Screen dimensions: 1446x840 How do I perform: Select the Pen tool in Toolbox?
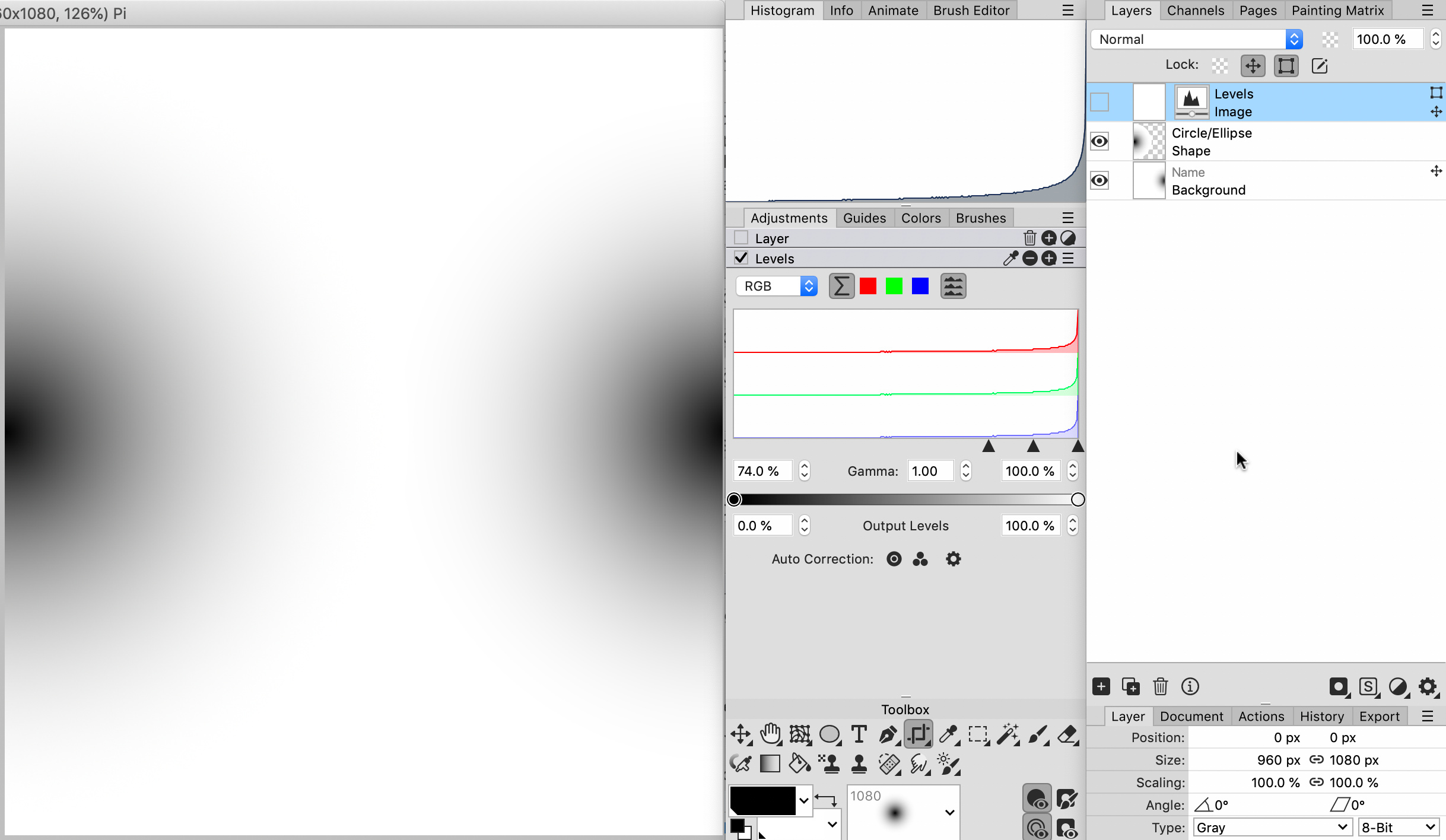(888, 734)
